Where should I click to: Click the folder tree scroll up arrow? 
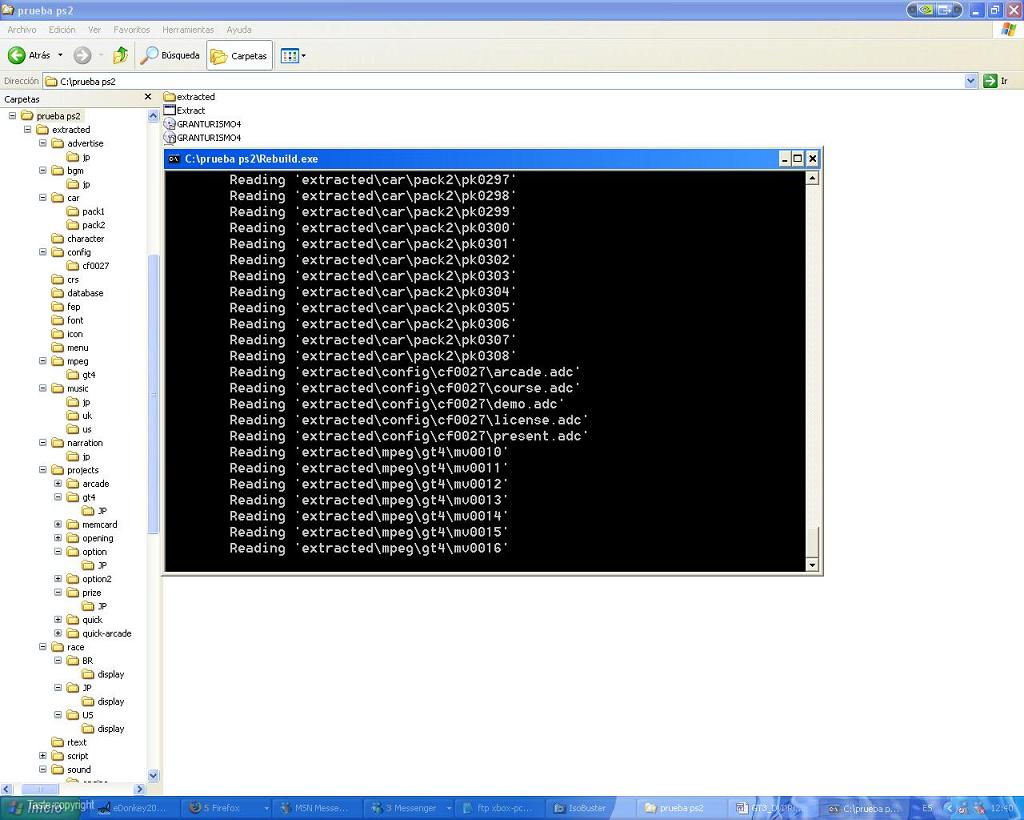click(x=153, y=116)
